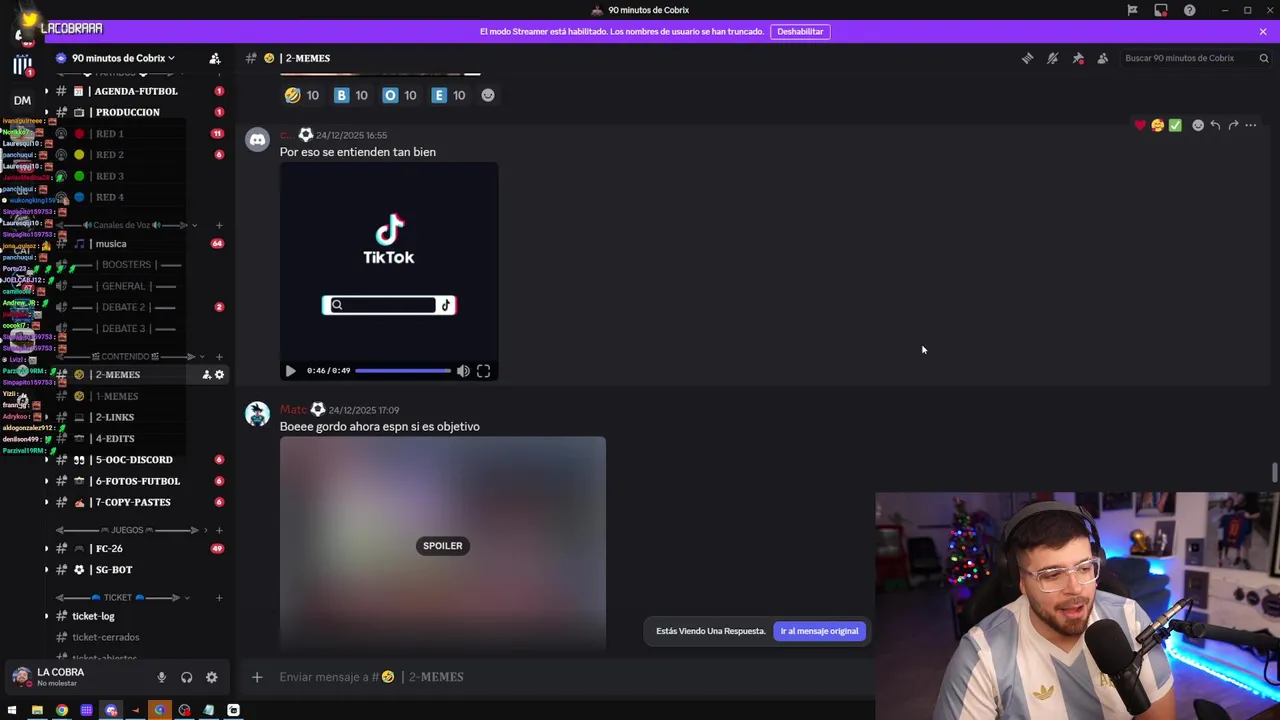Toggle microphone mute in user panel

(x=161, y=677)
